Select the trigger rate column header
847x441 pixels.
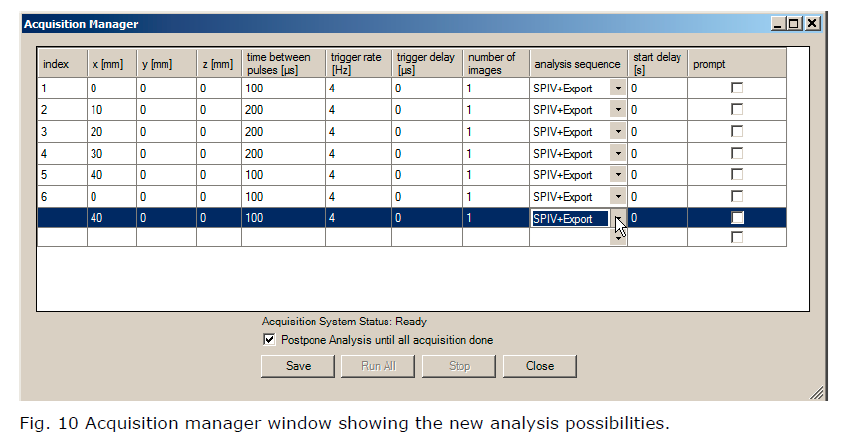point(357,64)
